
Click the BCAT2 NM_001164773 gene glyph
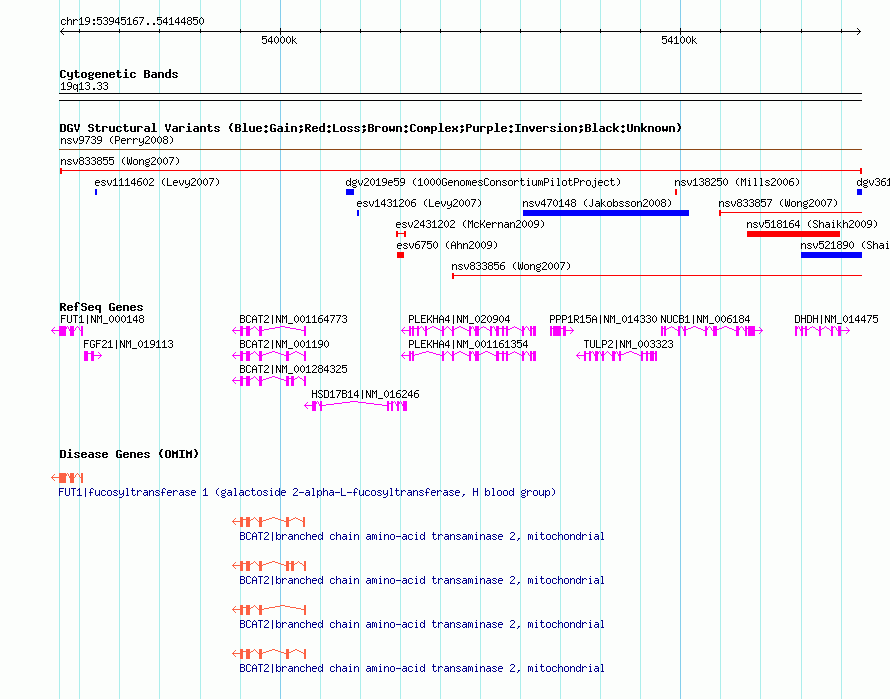(269, 330)
